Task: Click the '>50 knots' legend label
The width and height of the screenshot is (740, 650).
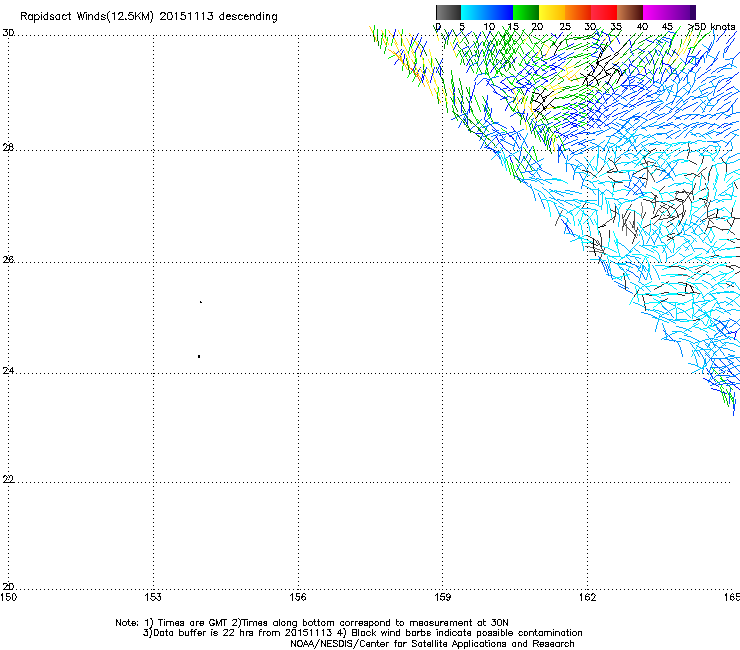Action: [x=712, y=27]
